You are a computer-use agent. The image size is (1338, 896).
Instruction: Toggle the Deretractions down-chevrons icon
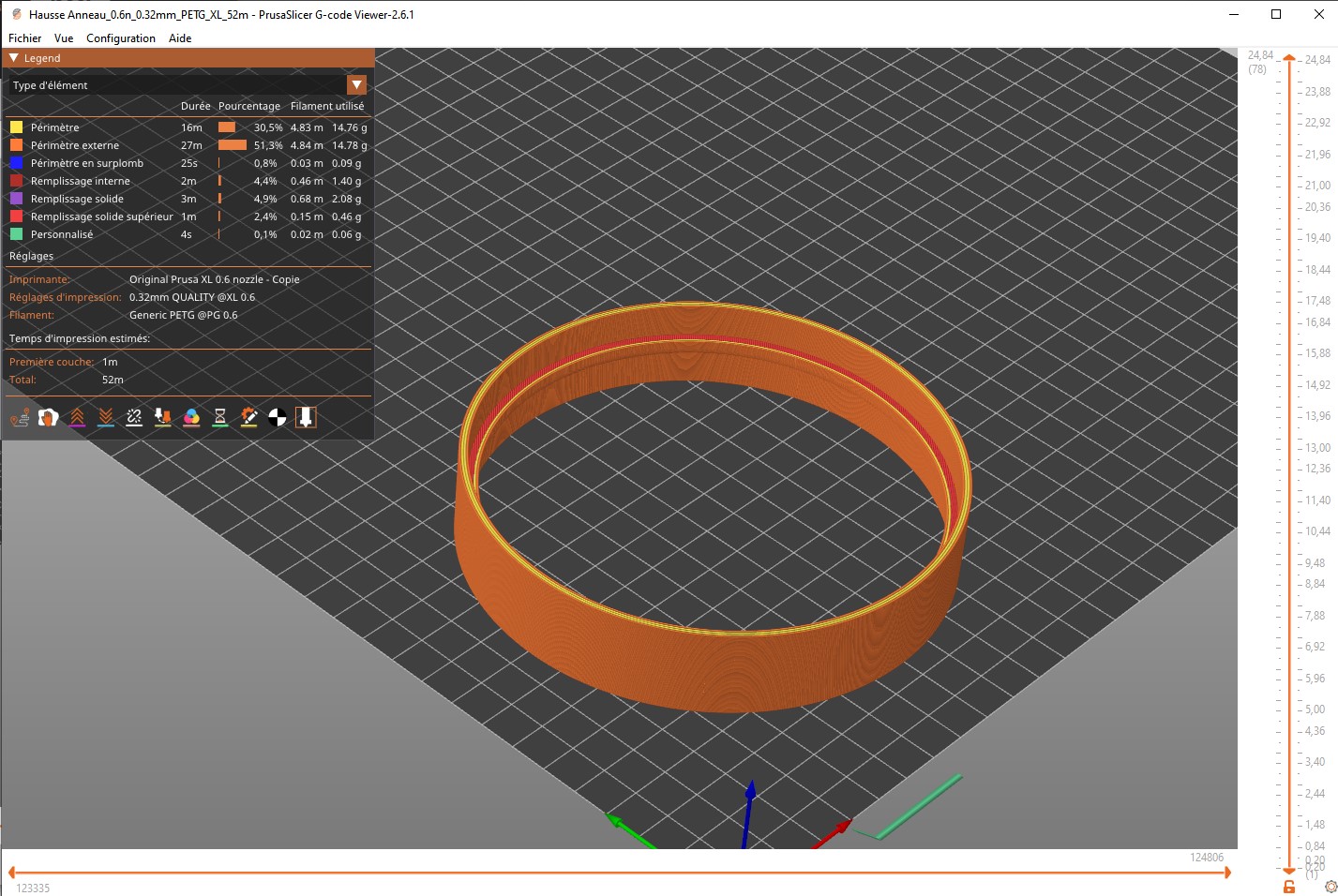[106, 417]
